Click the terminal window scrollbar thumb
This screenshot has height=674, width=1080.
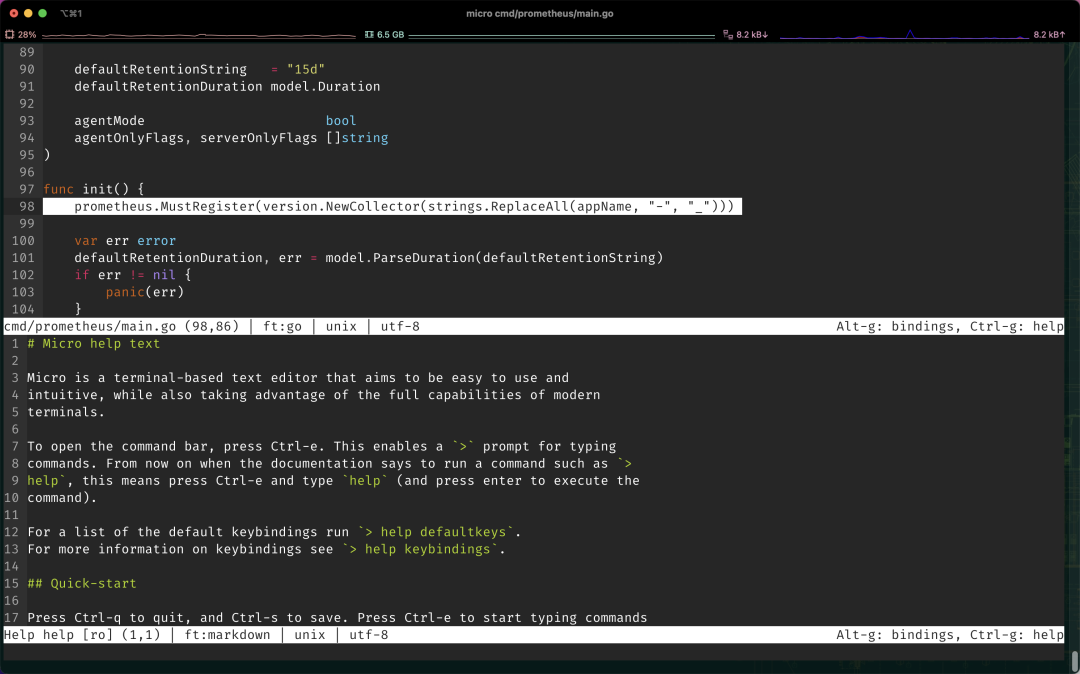click(x=1074, y=660)
